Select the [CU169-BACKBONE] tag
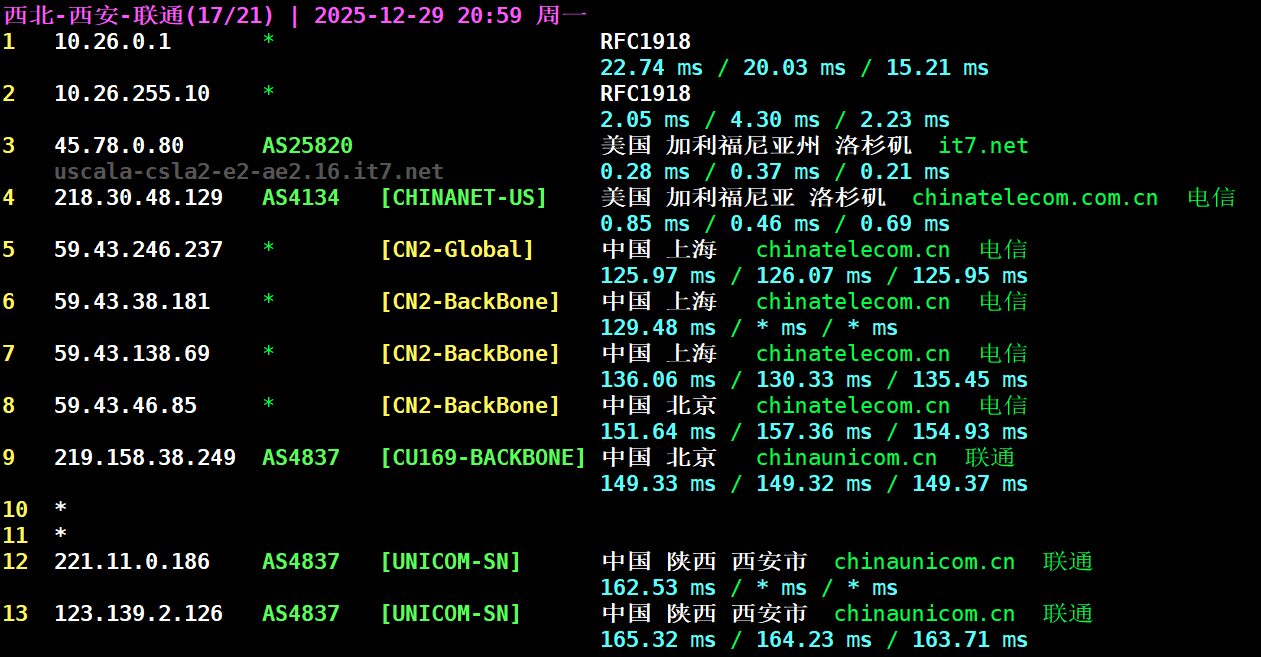The width and height of the screenshot is (1261, 657). pos(483,458)
